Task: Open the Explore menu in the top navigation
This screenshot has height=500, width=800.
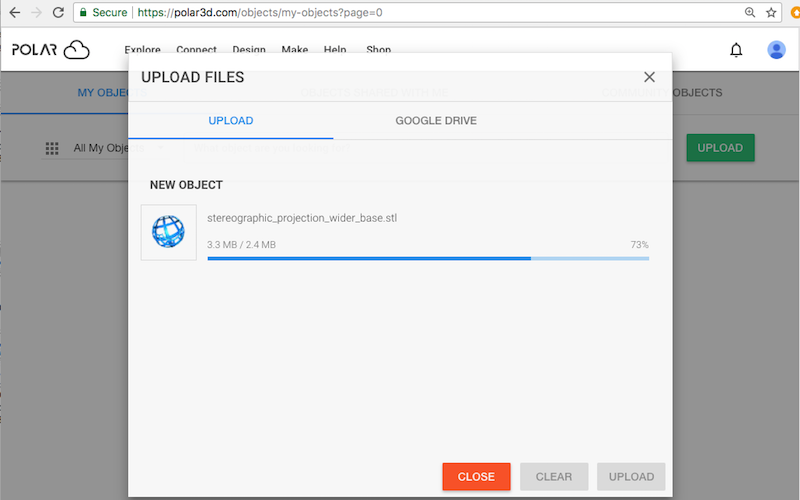Action: click(x=142, y=50)
